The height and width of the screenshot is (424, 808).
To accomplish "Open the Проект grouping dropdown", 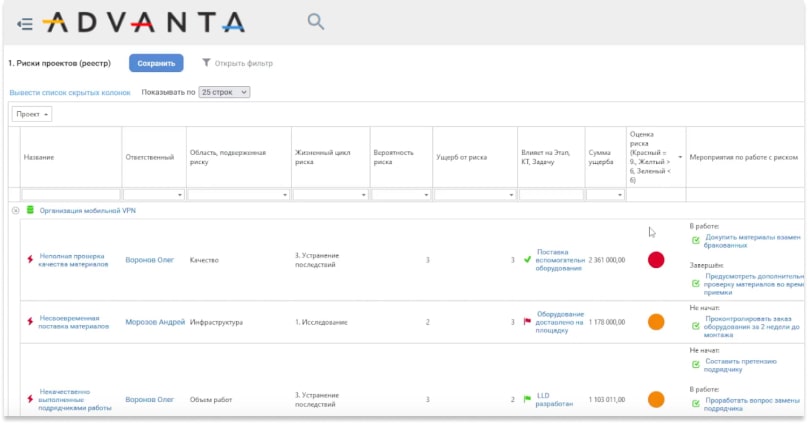I will point(32,114).
